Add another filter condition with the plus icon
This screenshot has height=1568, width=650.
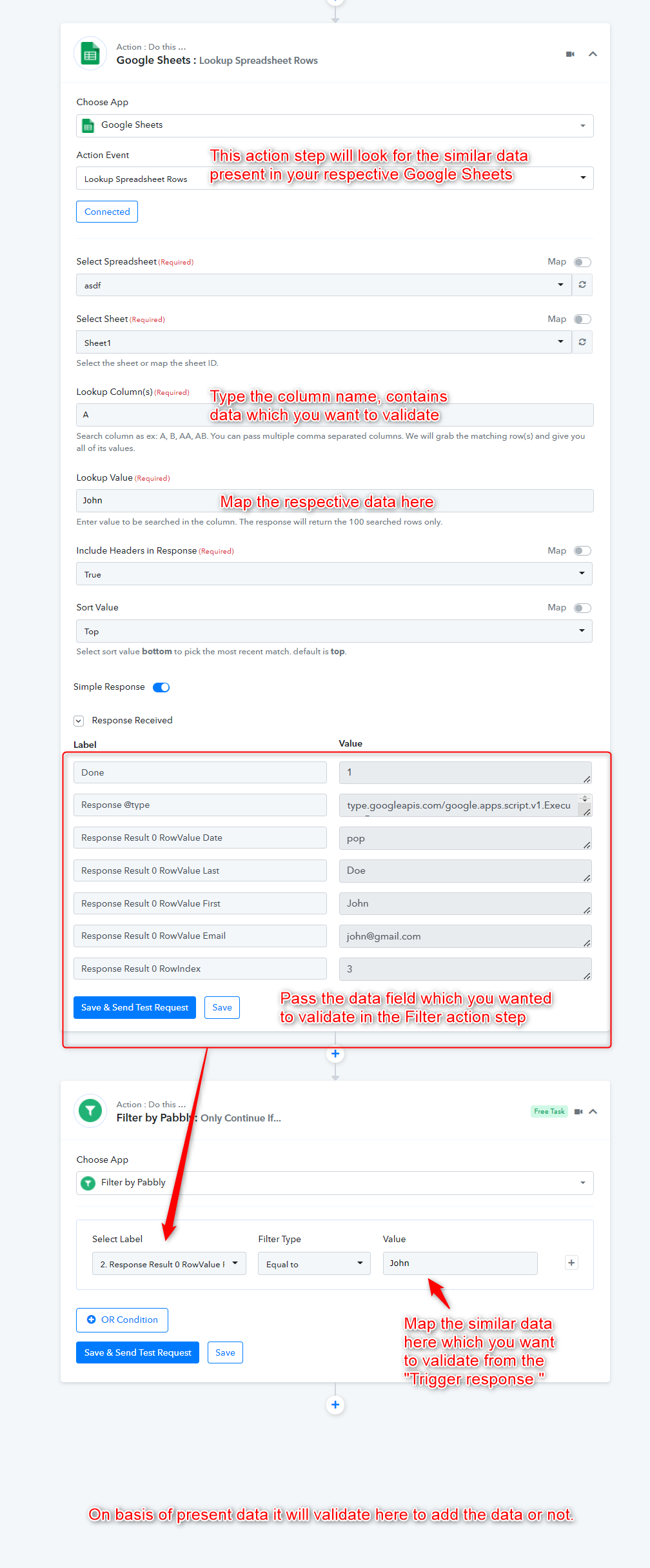(x=571, y=1263)
